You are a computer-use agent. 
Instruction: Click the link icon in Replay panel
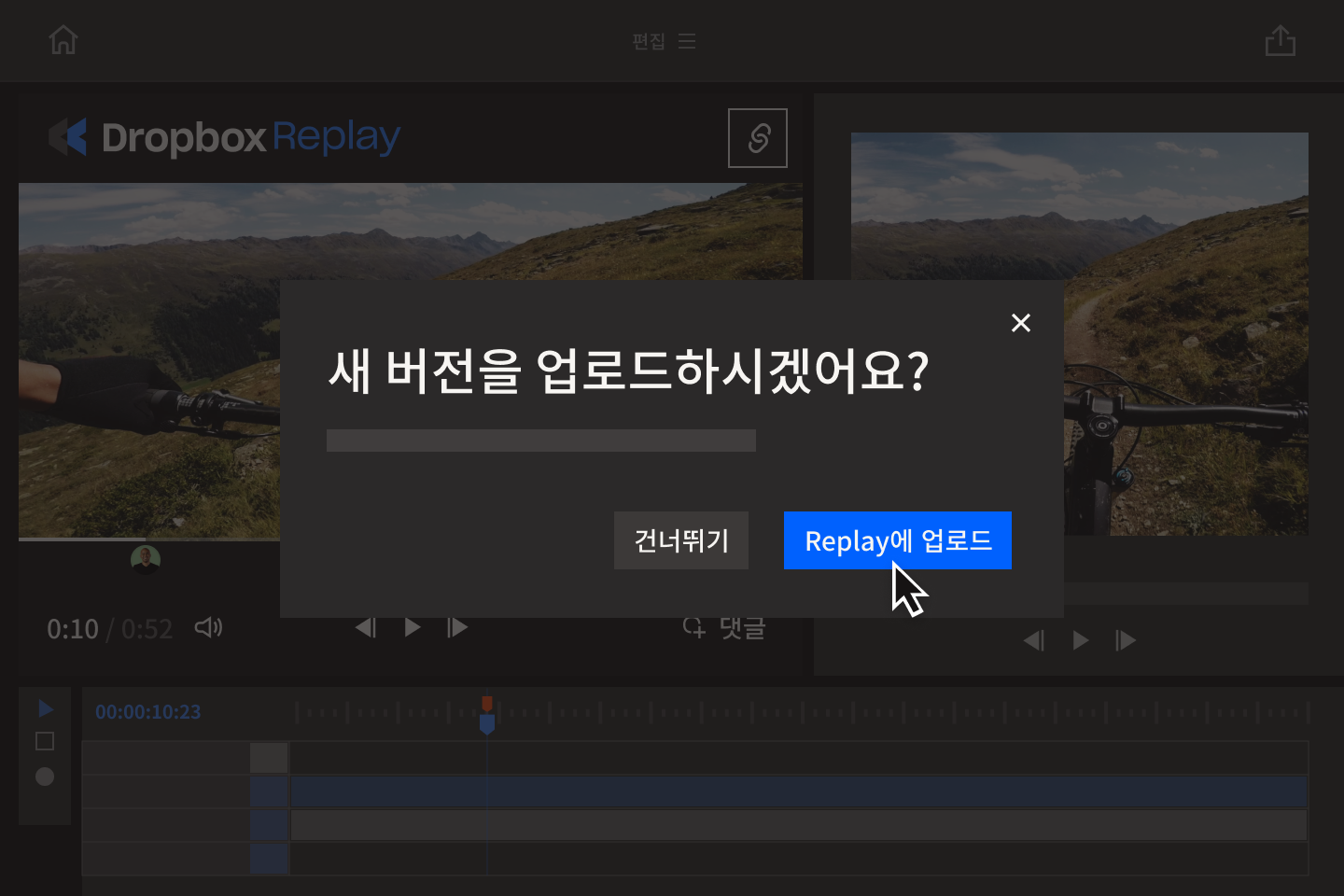point(758,138)
